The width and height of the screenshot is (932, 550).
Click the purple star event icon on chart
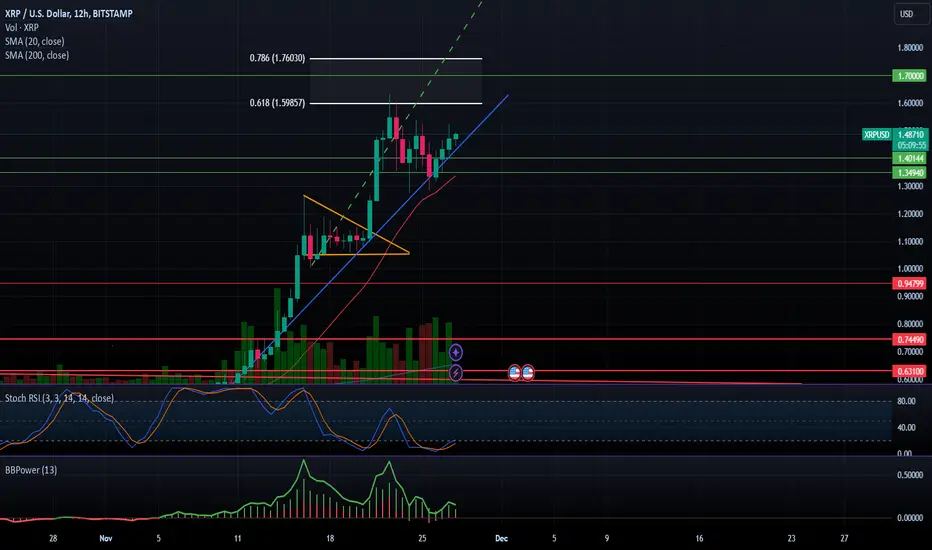[455, 353]
